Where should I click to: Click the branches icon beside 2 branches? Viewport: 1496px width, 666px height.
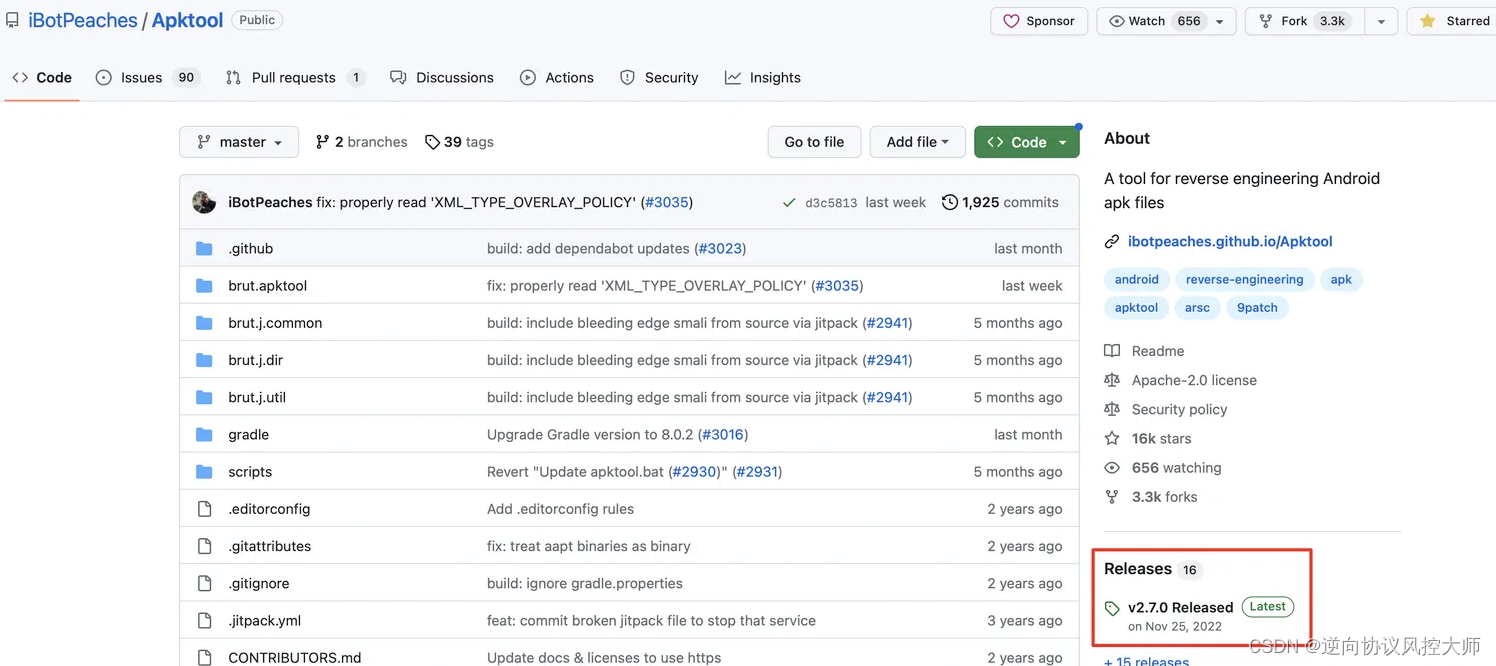click(322, 142)
